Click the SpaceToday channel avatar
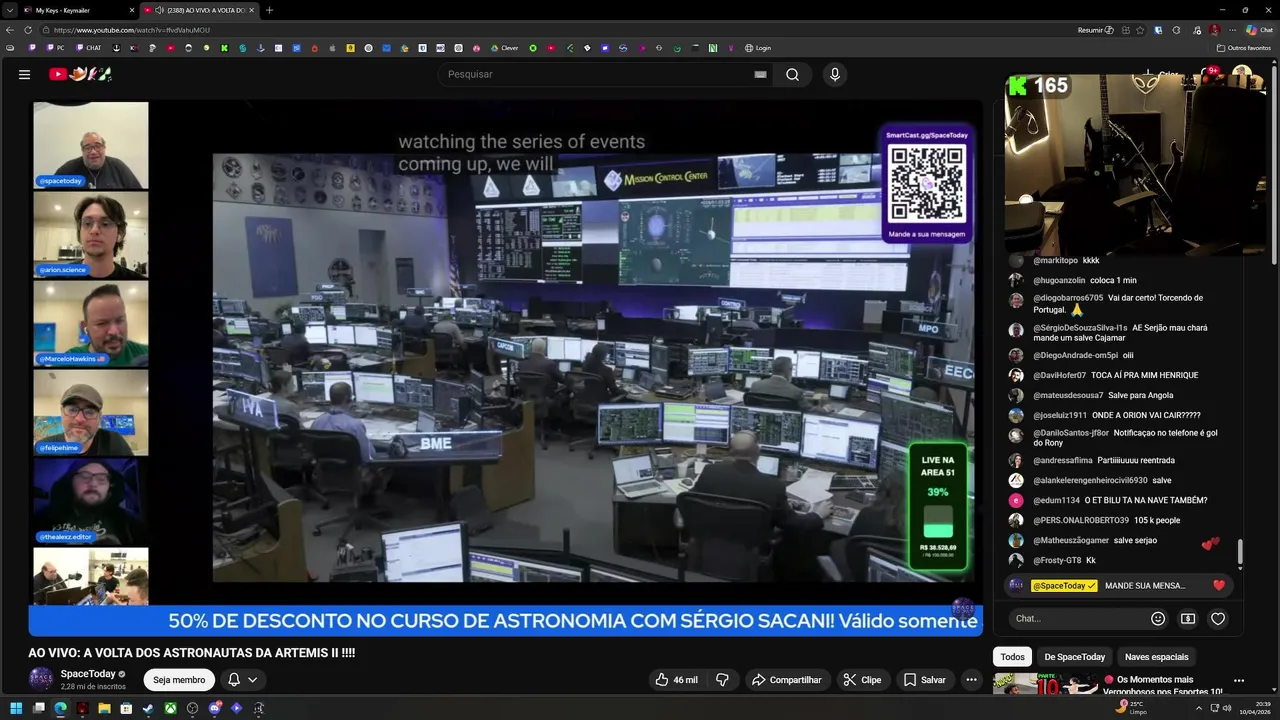Viewport: 1280px width, 720px height. click(41, 679)
